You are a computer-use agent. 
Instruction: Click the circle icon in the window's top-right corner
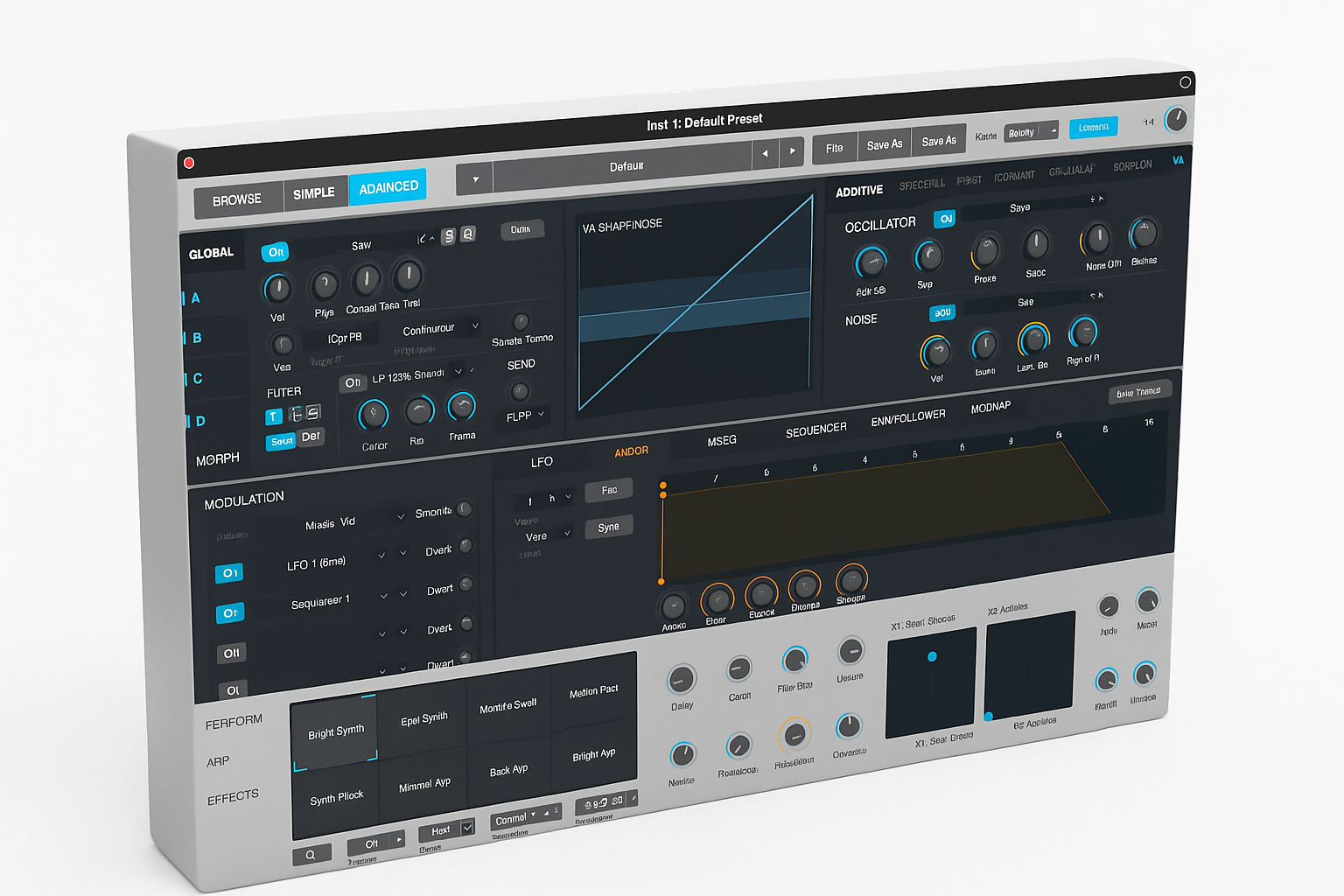pos(1185,82)
